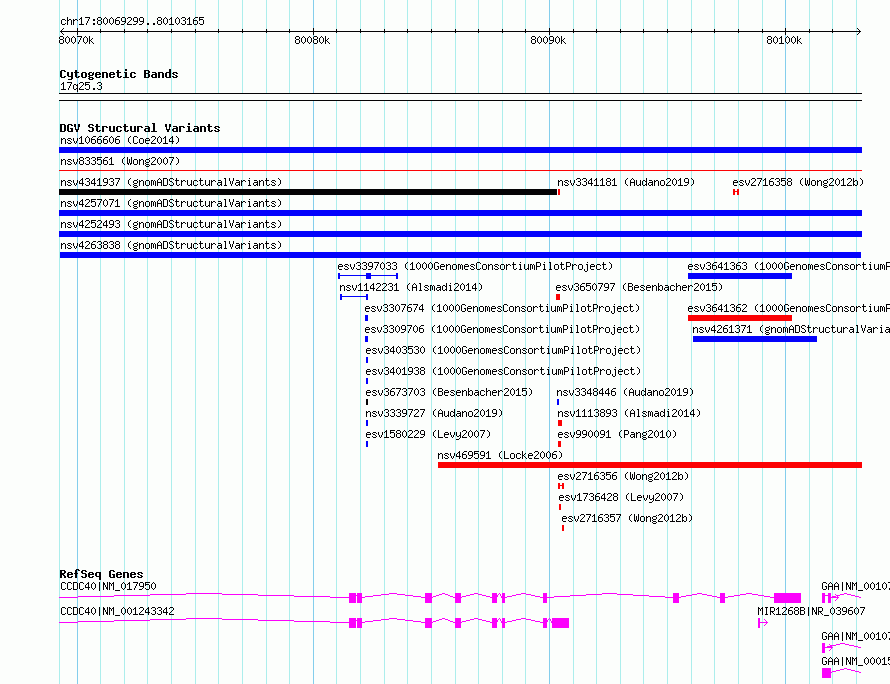Click nsv1113893 (Alsmadi2014) label
The image size is (890, 684).
coord(629,413)
